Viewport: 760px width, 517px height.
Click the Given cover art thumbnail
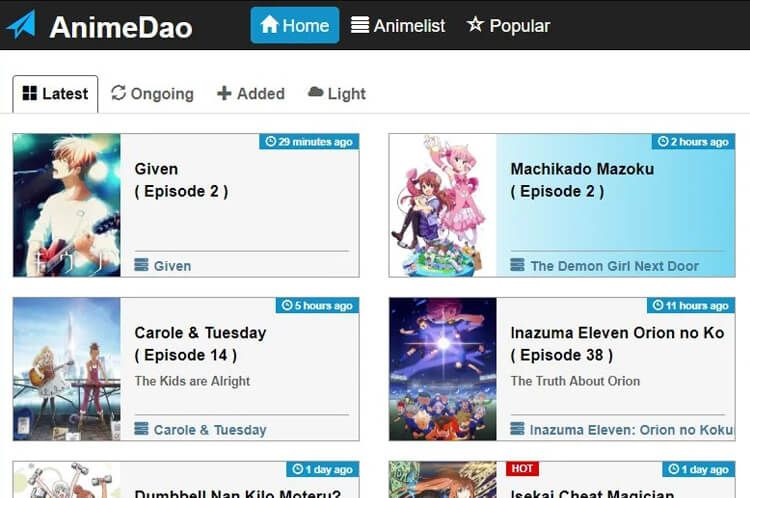[x=67, y=205]
